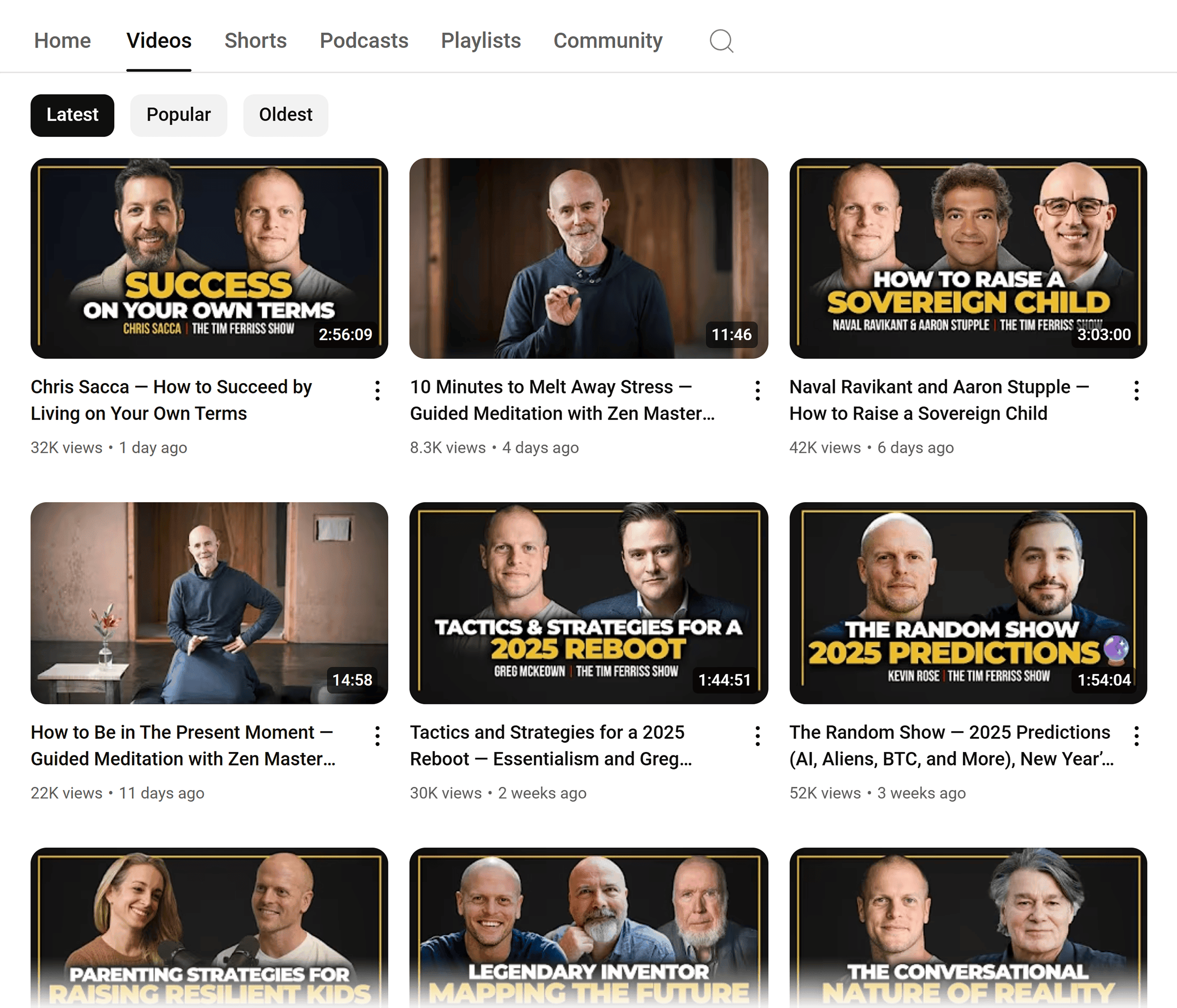Click '22K views • 11 days ago' text
This screenshot has height=1008, width=1177.
tap(118, 793)
